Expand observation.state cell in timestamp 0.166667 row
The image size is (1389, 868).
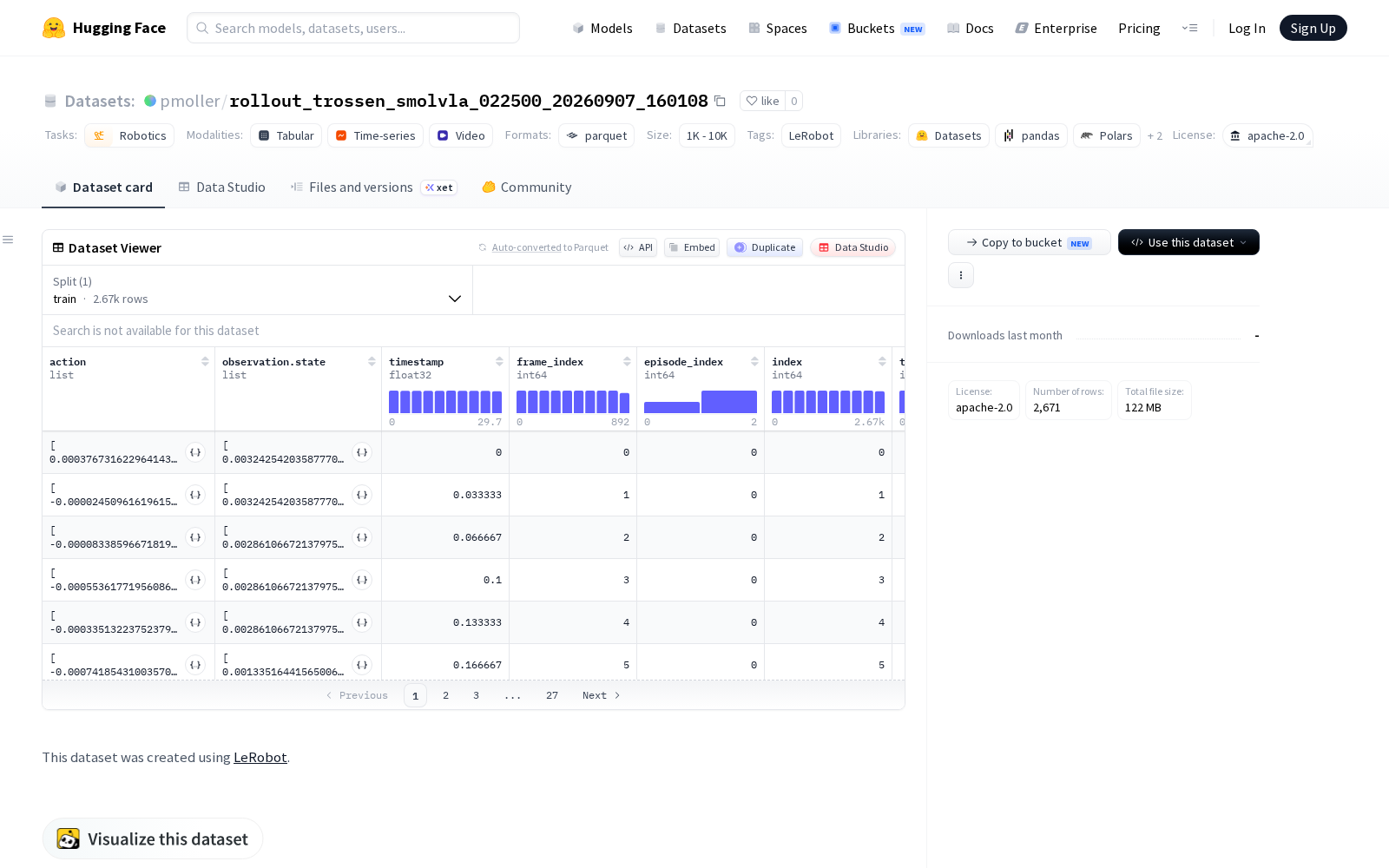tap(362, 665)
